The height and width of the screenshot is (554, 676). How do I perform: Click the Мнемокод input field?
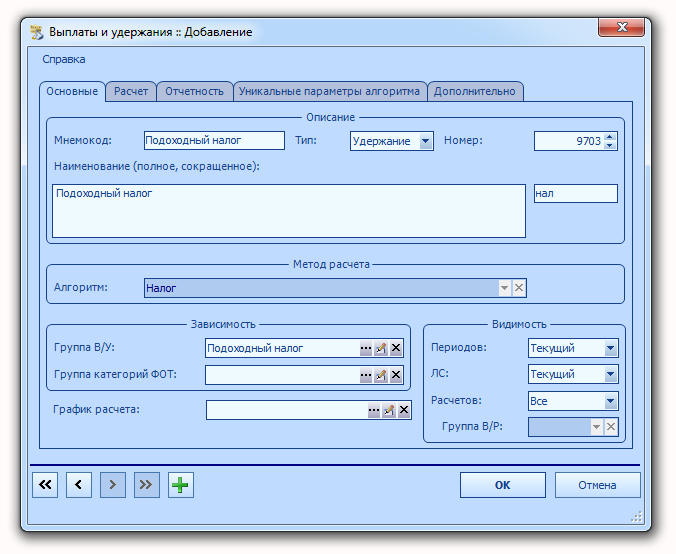(x=214, y=141)
